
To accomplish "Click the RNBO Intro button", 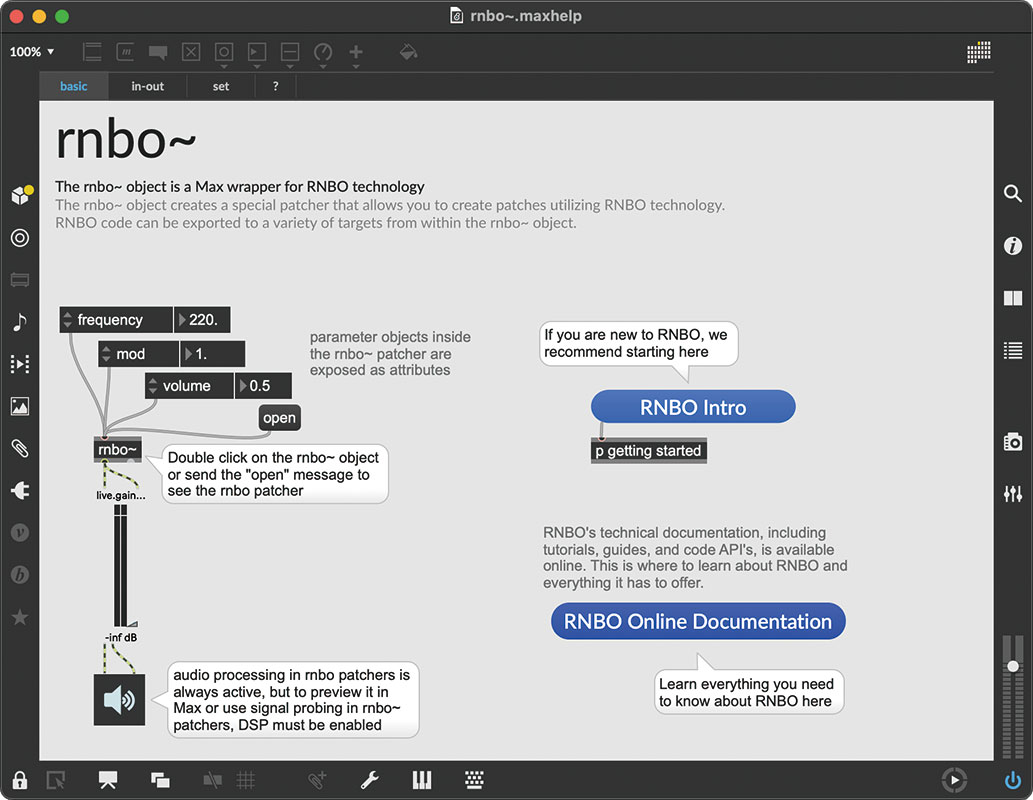I will [x=693, y=407].
